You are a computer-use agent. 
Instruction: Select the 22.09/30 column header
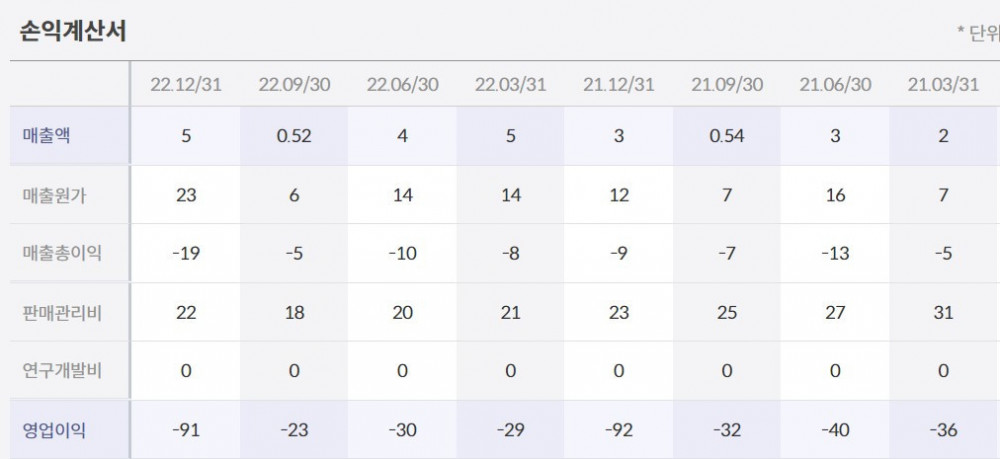pyautogui.click(x=294, y=84)
